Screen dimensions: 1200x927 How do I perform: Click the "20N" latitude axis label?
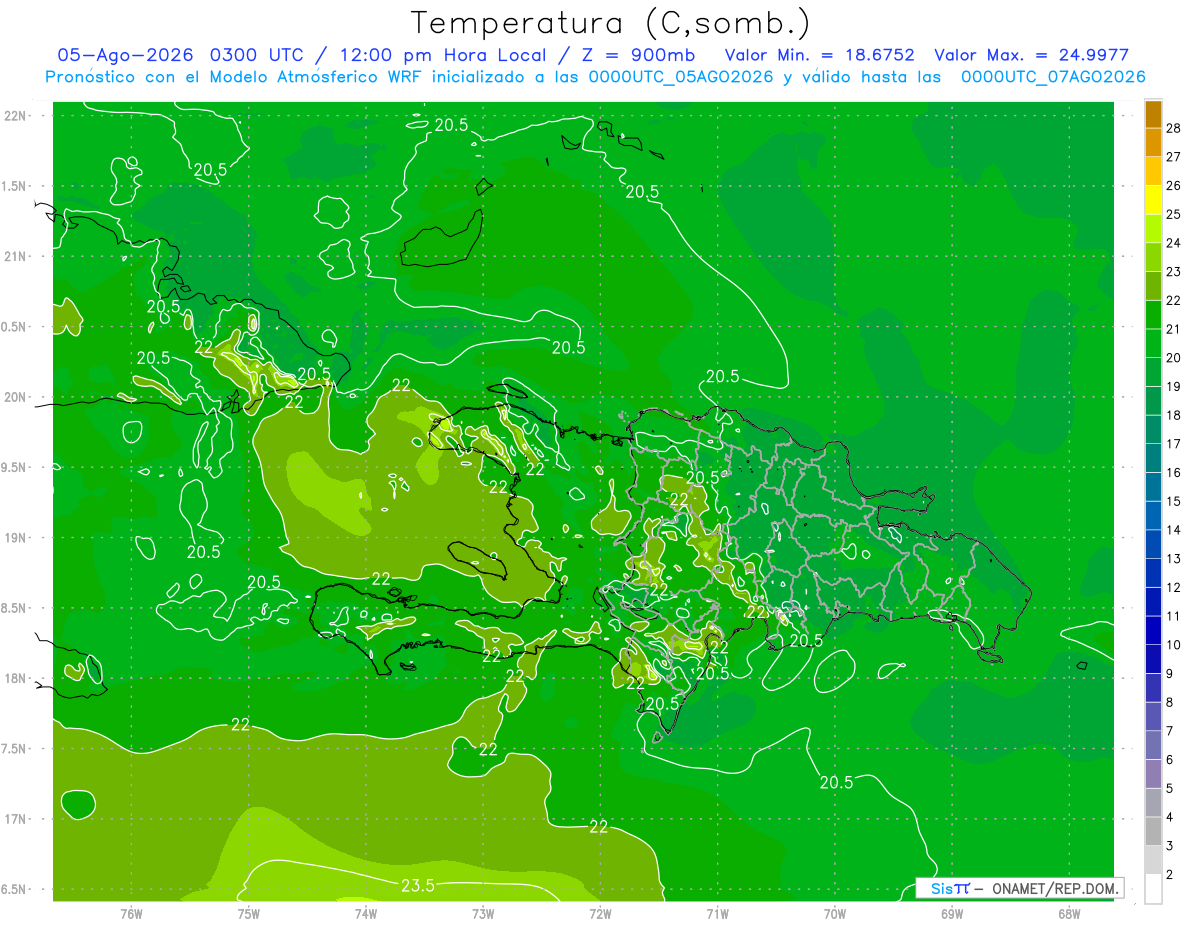pos(16,397)
